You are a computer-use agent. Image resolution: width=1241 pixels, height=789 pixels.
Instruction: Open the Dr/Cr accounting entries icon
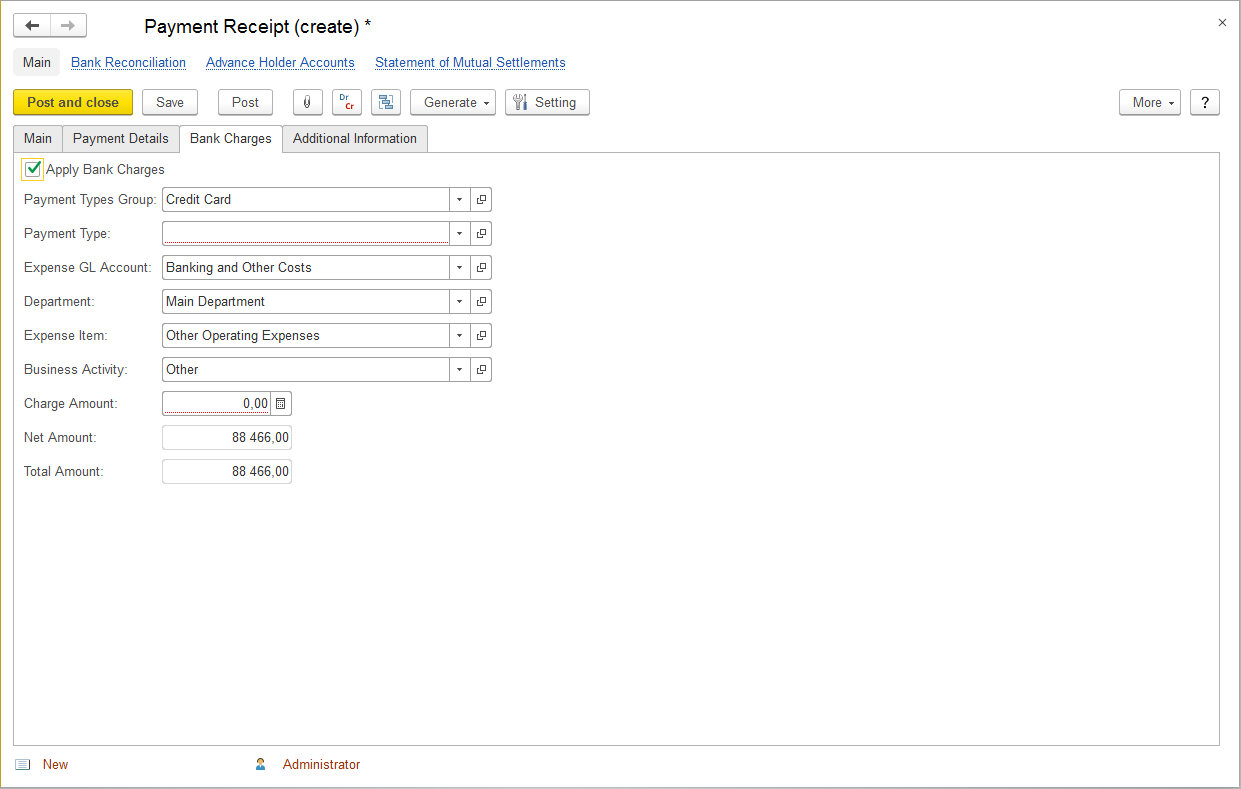click(x=346, y=102)
